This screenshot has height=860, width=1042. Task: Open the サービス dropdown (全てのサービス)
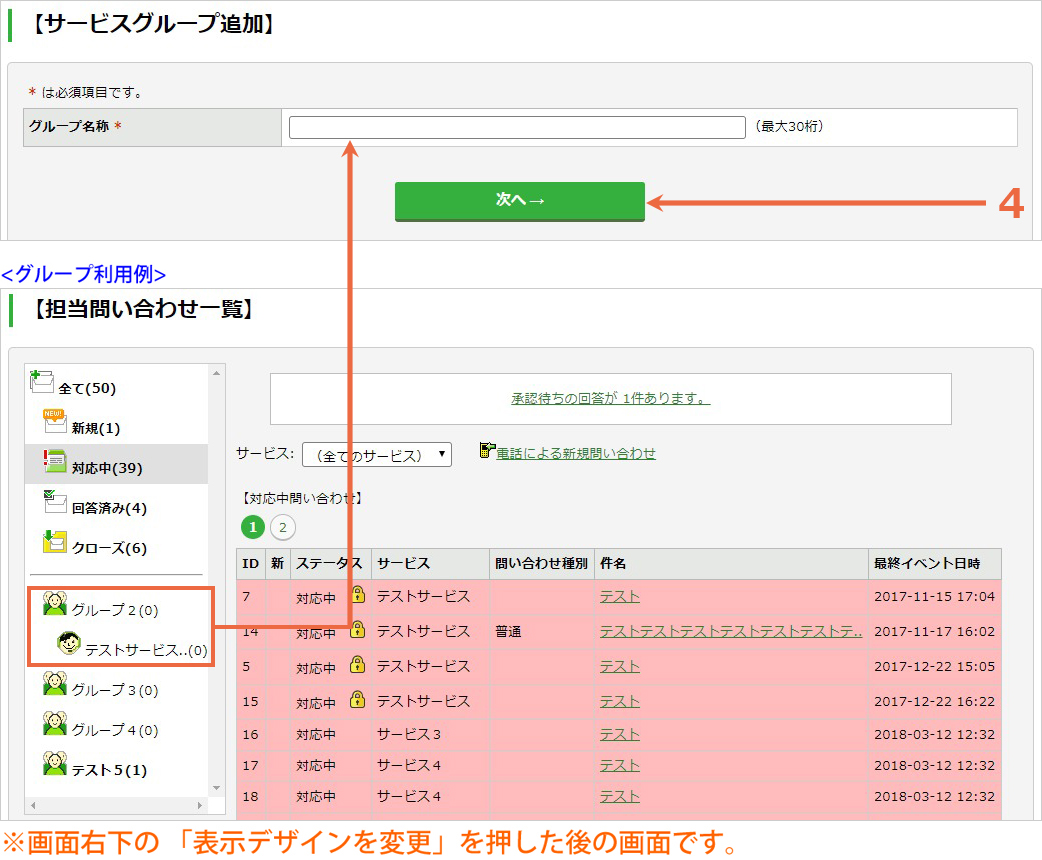tap(377, 455)
